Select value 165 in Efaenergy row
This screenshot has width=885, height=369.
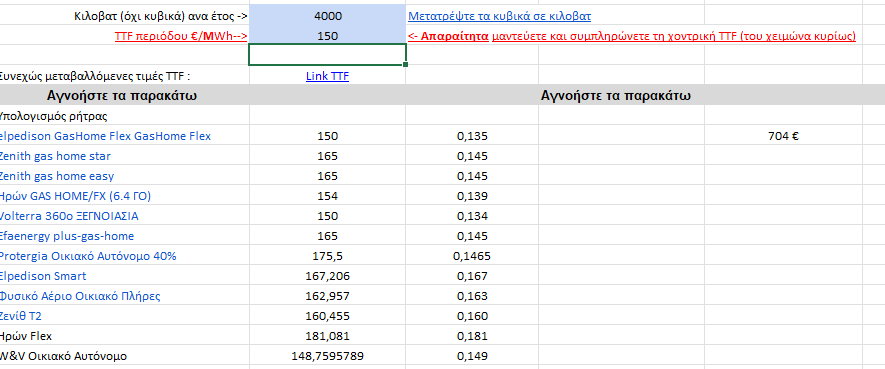[x=327, y=236]
